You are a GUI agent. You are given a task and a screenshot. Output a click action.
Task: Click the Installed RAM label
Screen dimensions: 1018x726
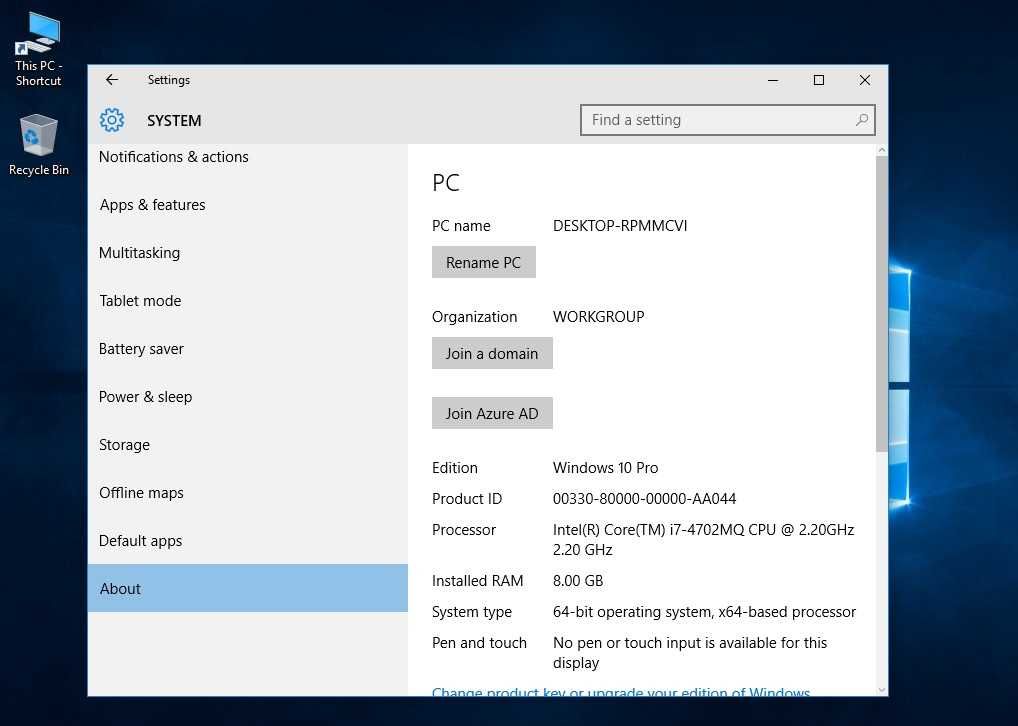tap(477, 581)
